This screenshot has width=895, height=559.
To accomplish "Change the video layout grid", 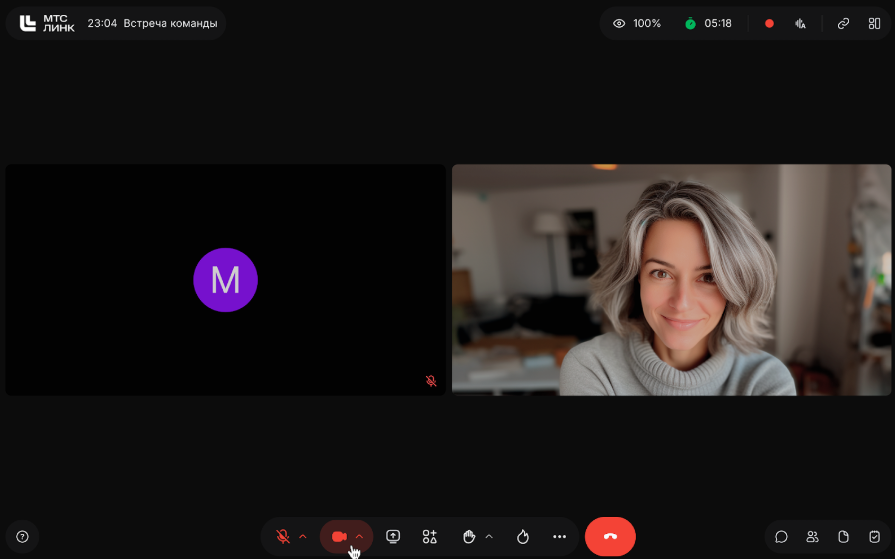I will pyautogui.click(x=874, y=23).
